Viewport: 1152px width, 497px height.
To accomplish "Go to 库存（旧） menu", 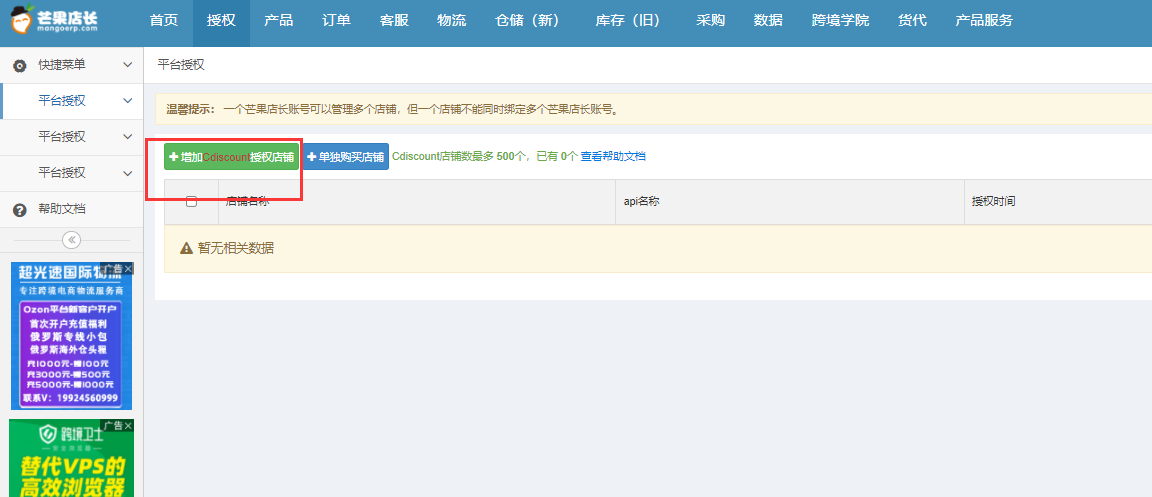I will point(627,21).
